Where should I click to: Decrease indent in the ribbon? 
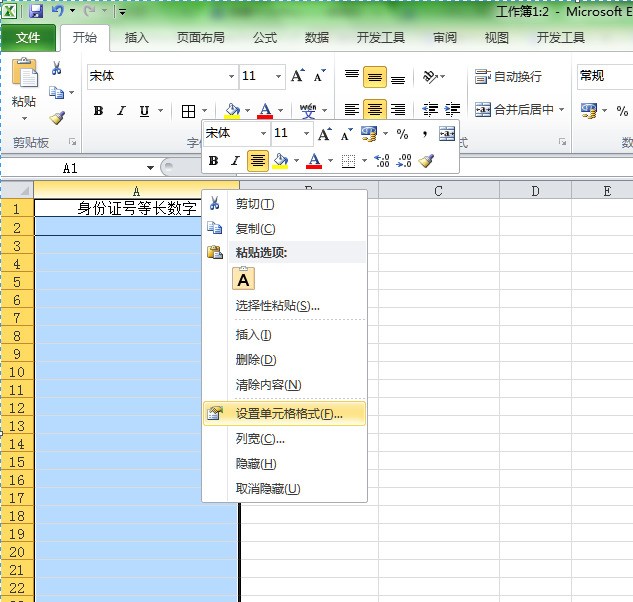(x=430, y=109)
